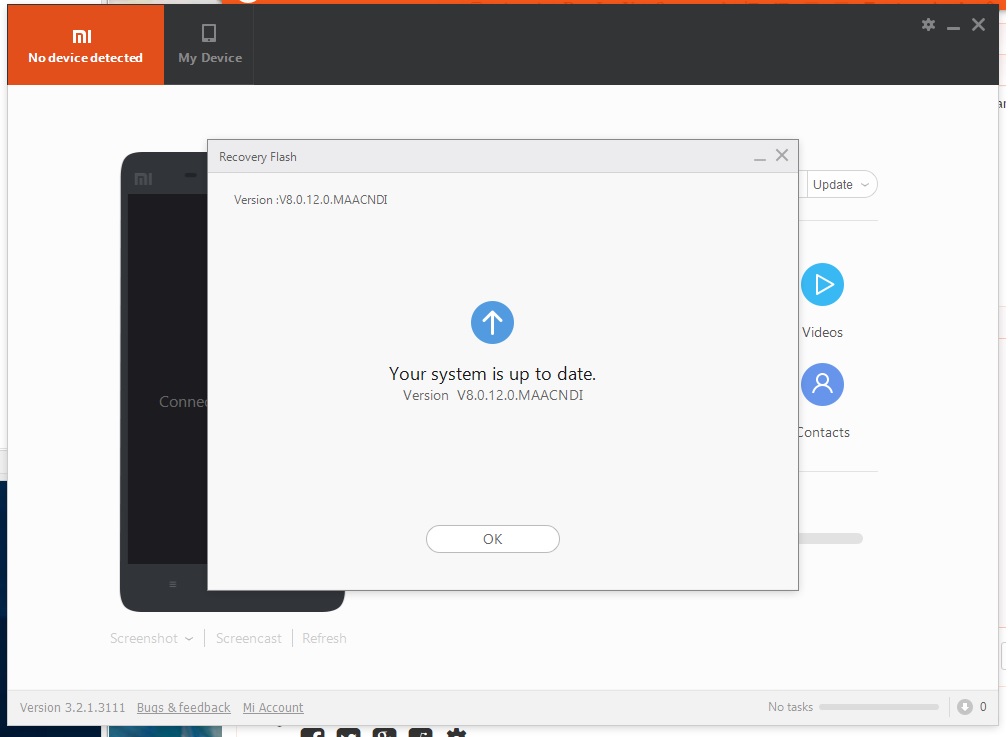Click the Version :V8.0.12.0.MAACNDI header text
Viewport: 1008px width, 737px height.
pyautogui.click(x=310, y=200)
